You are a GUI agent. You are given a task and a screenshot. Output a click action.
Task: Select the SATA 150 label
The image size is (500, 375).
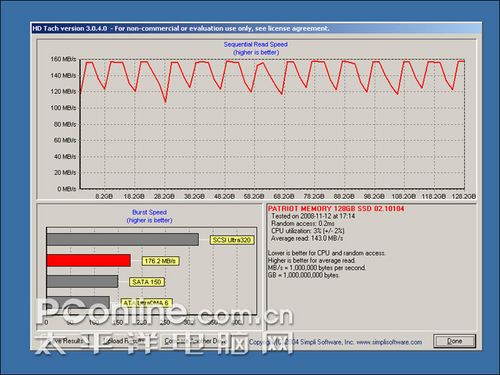[x=147, y=282]
